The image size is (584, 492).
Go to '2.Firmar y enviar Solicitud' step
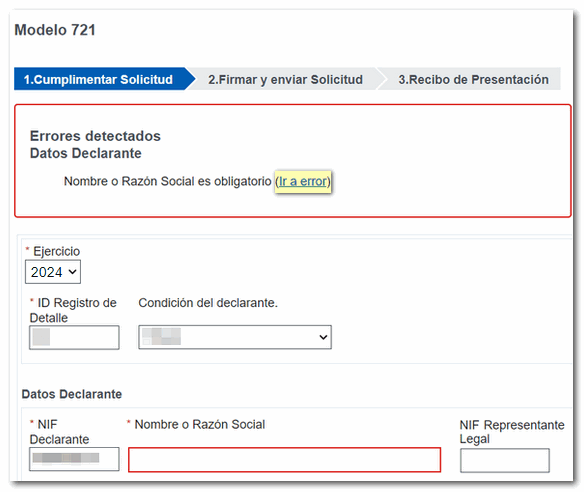tap(285, 79)
